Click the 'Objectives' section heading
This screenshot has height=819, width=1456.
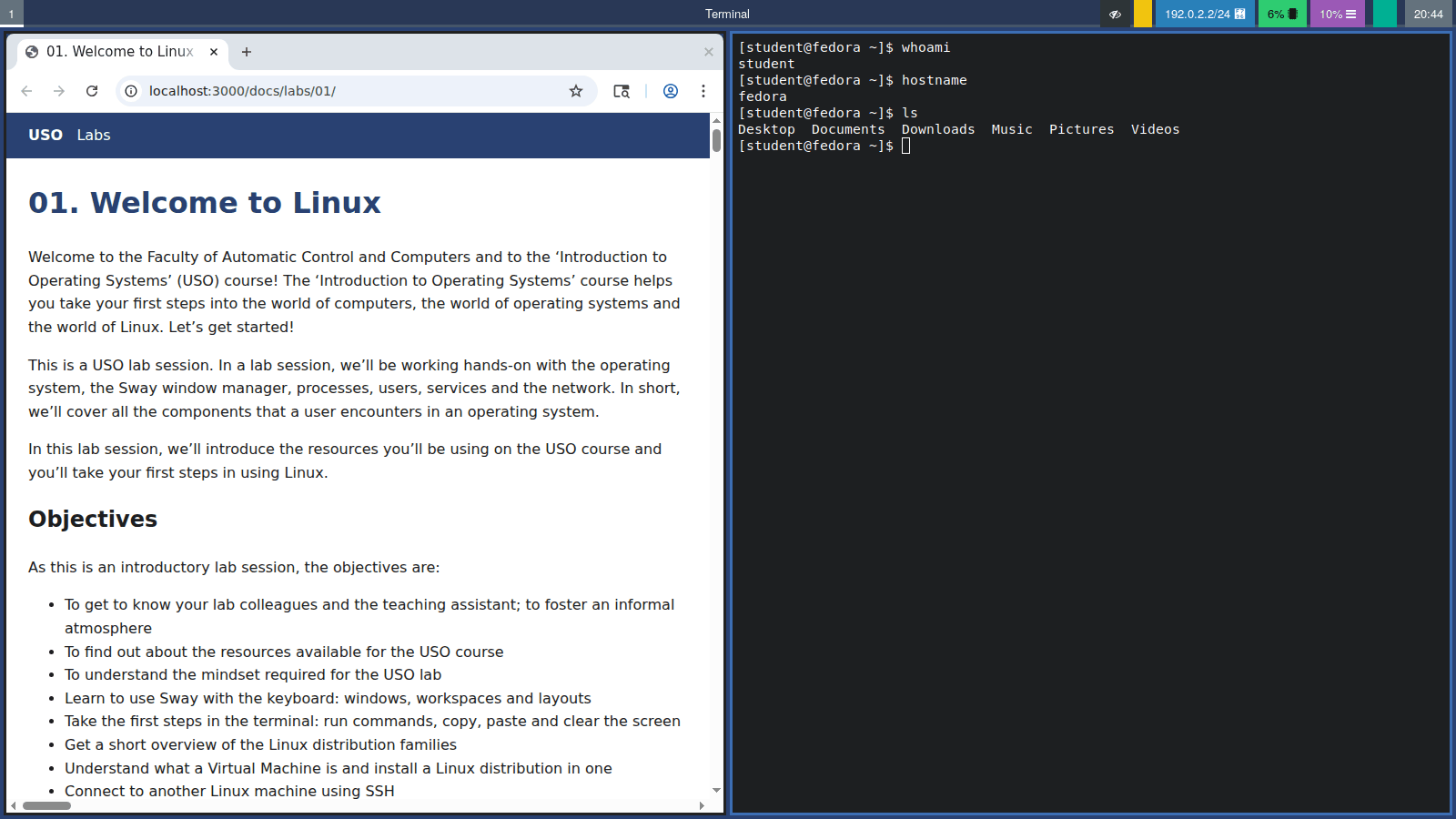(93, 519)
